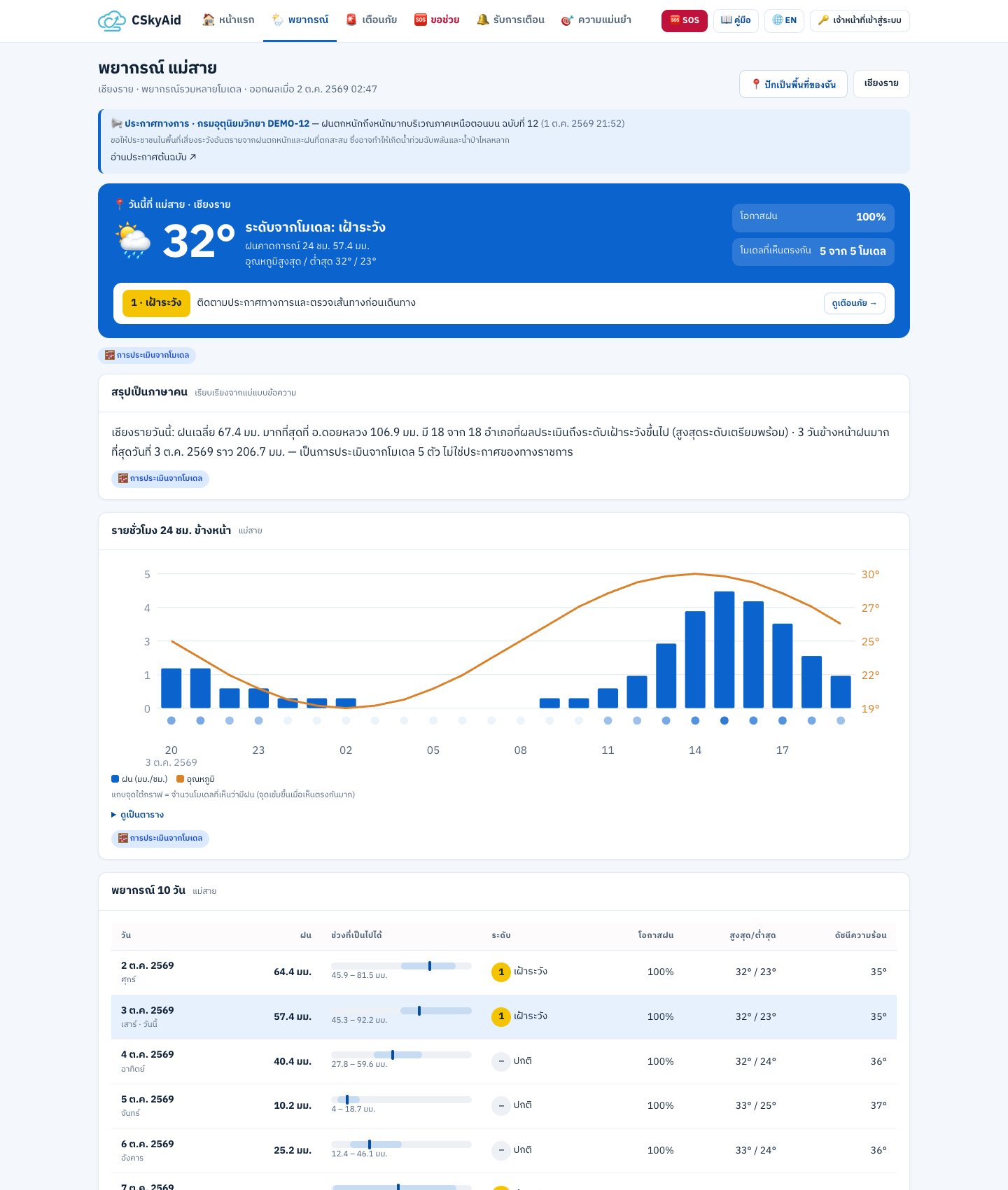Click the book icon beside คู่มือ

tap(727, 20)
